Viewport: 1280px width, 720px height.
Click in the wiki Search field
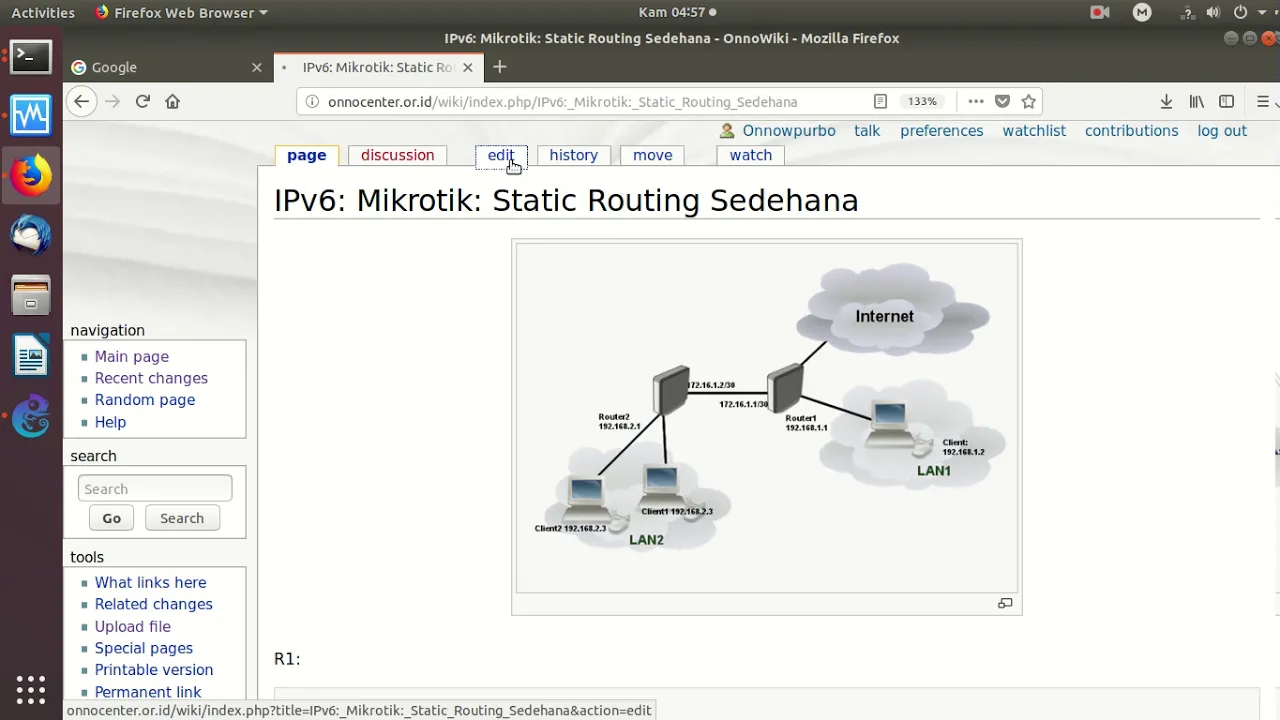pos(155,488)
